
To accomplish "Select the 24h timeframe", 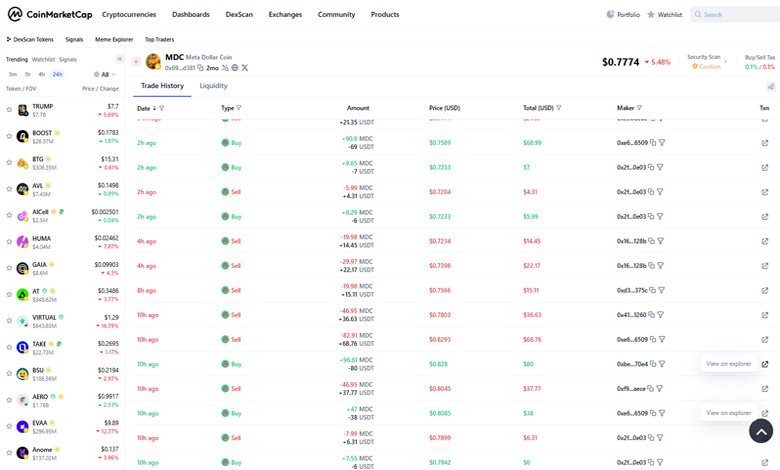I will 57,74.
